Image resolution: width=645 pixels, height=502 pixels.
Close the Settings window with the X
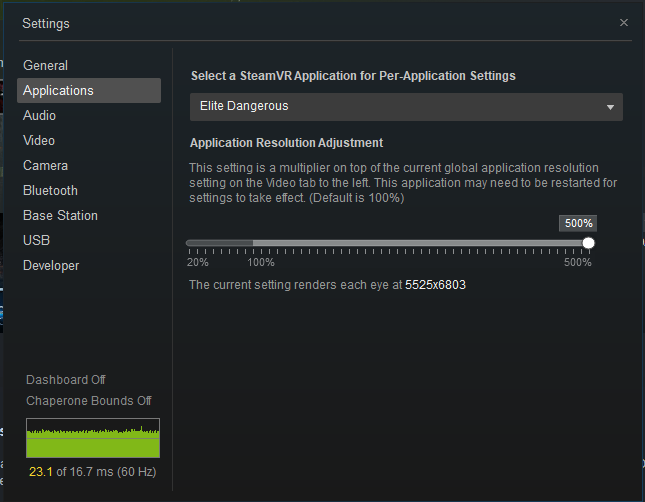(x=624, y=23)
